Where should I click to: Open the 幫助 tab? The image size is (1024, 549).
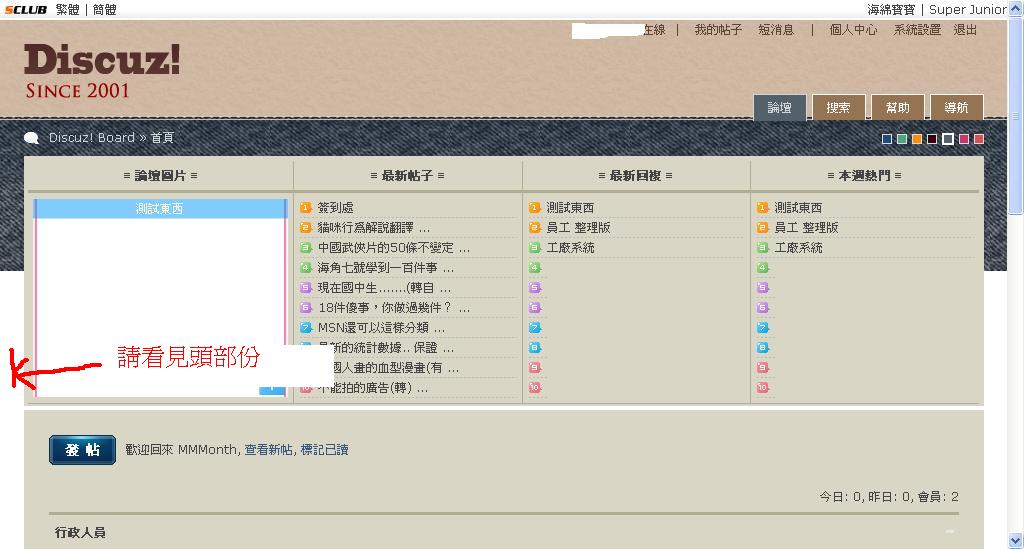click(897, 108)
